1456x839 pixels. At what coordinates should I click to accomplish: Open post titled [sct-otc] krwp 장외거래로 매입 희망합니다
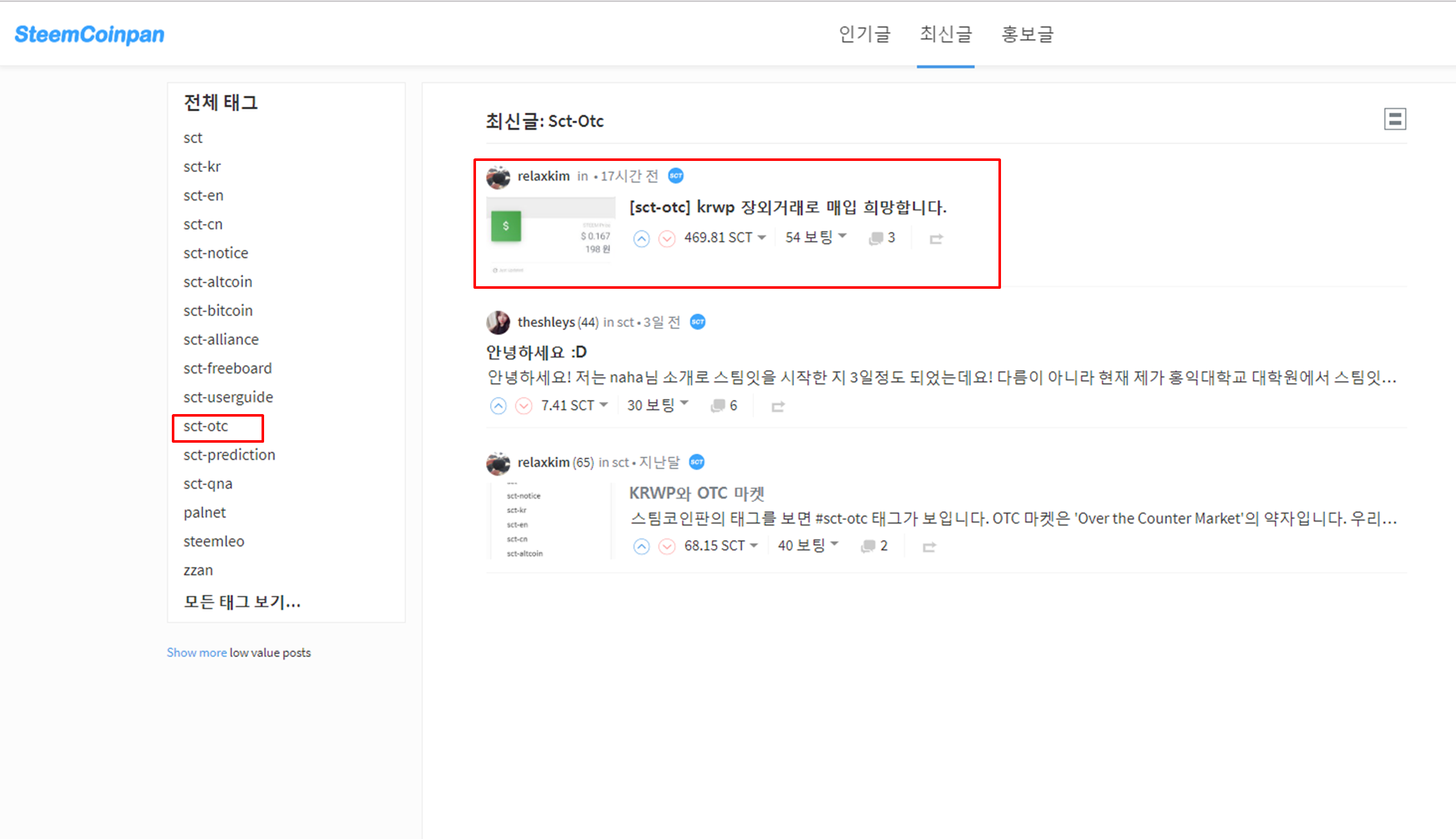788,207
